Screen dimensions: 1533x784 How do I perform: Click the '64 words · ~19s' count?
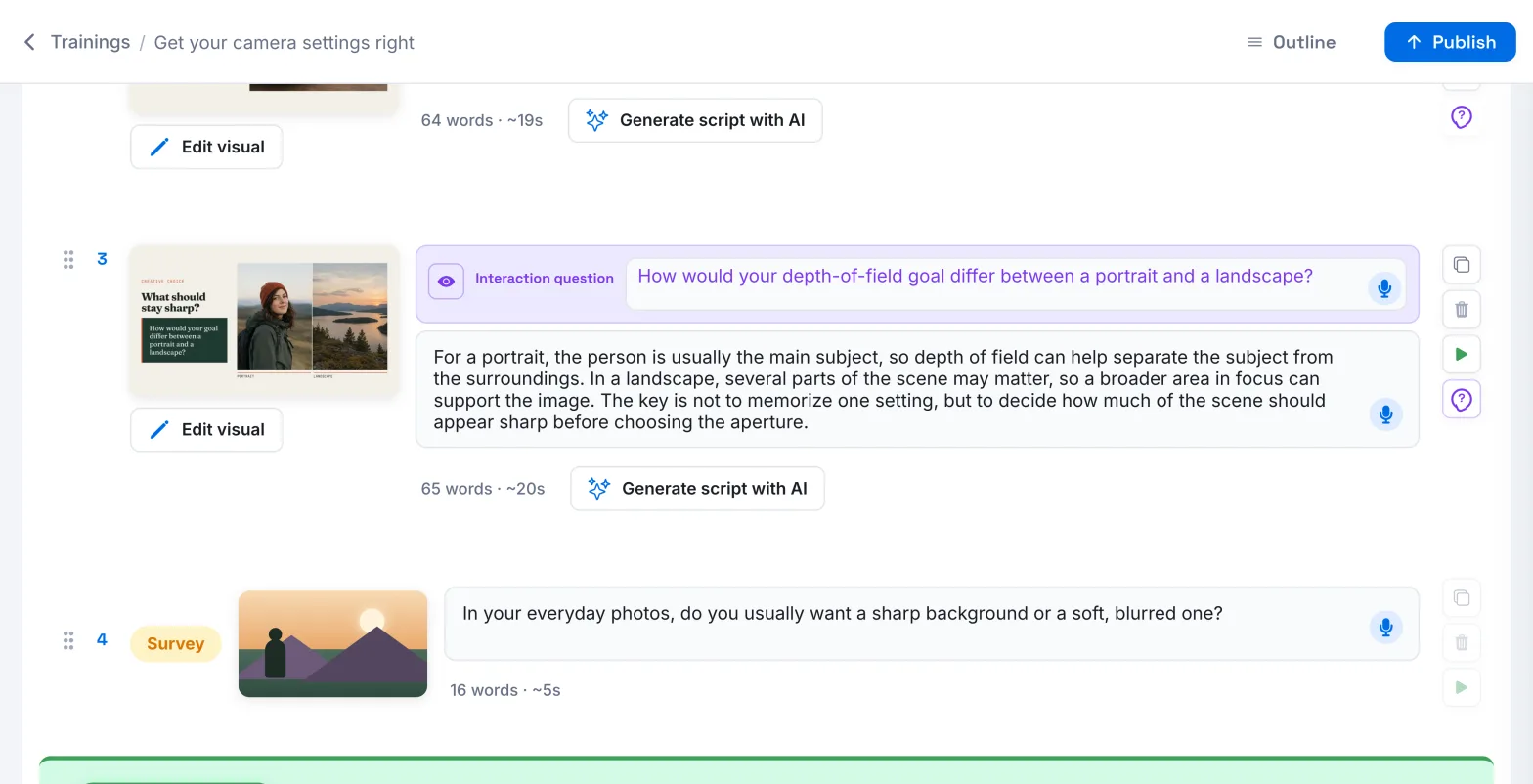coord(482,120)
